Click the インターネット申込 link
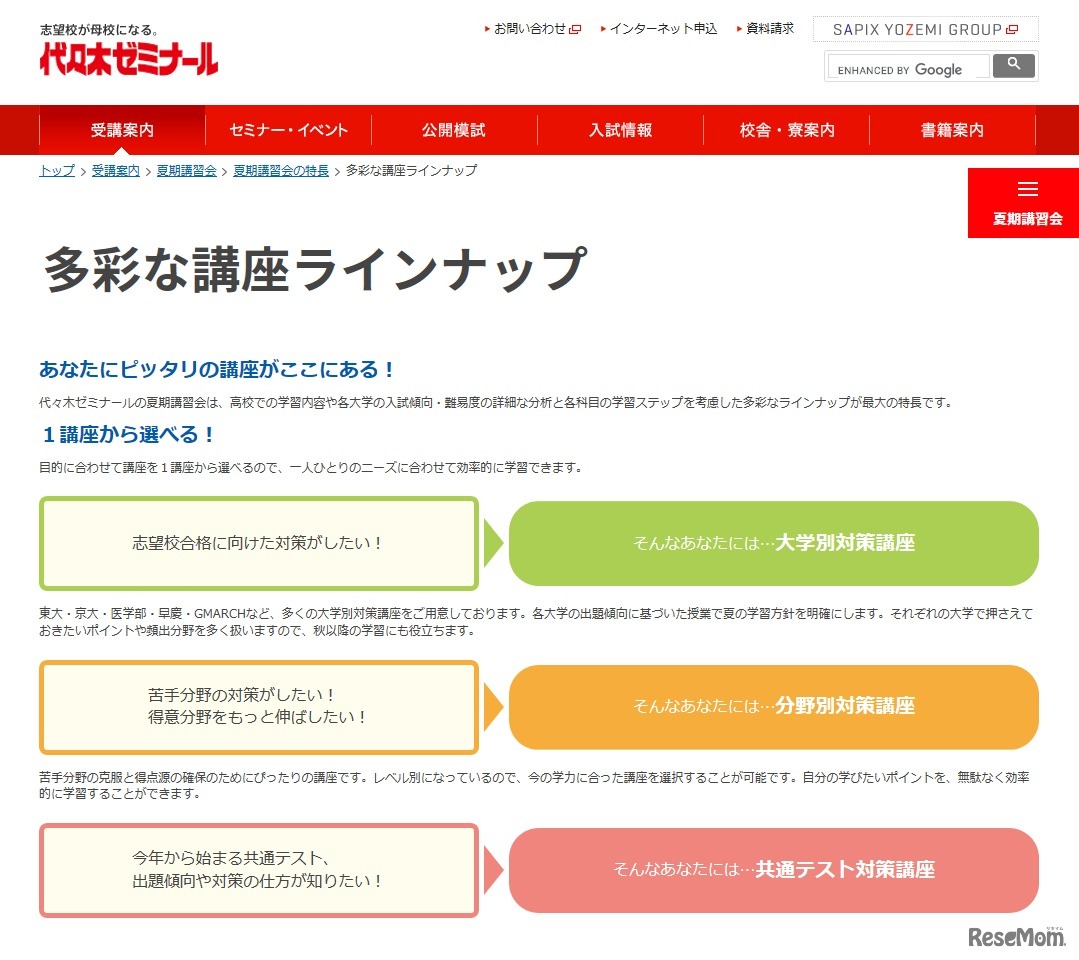1079x960 pixels. coord(664,29)
